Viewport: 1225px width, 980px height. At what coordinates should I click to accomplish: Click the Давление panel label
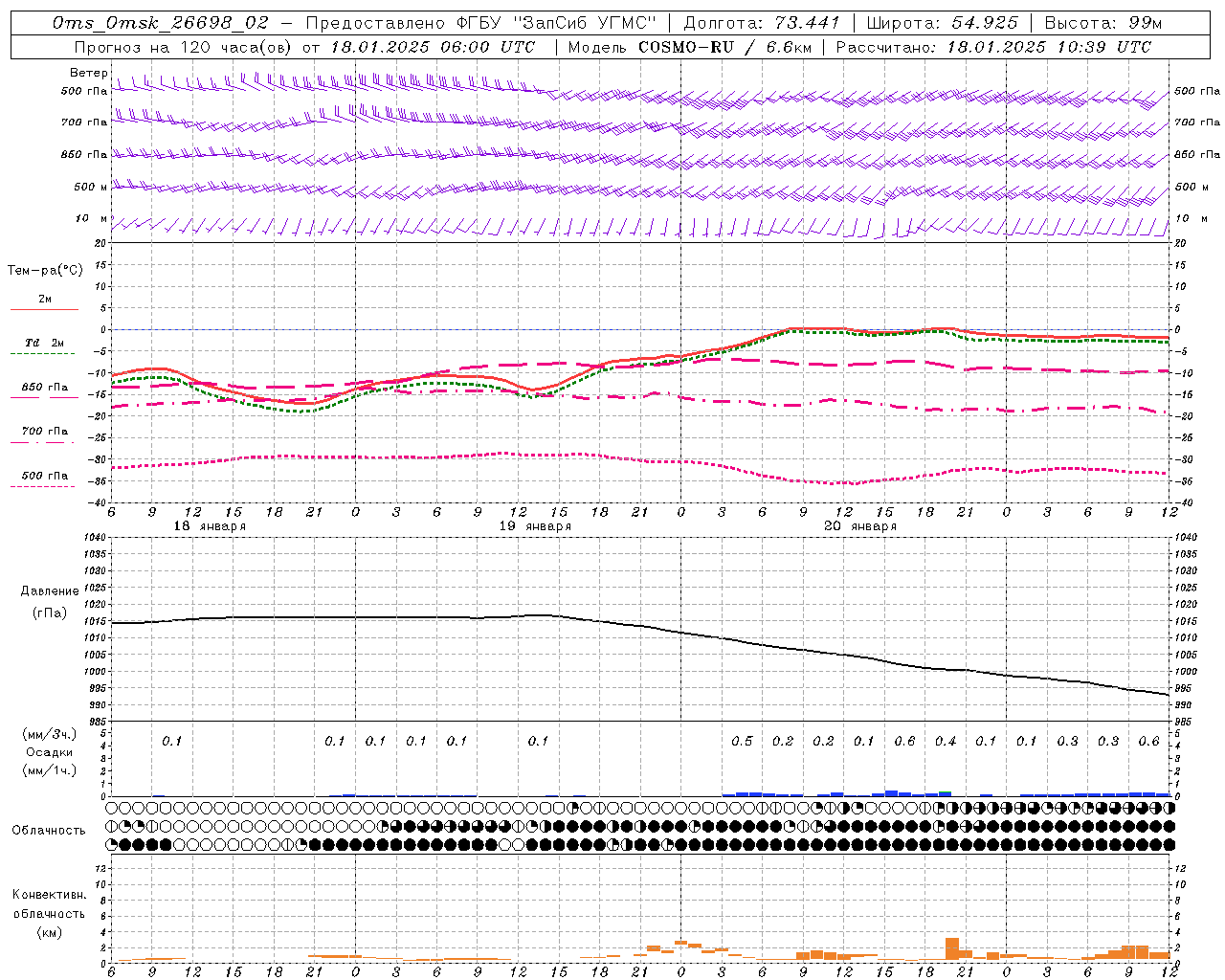(50, 591)
